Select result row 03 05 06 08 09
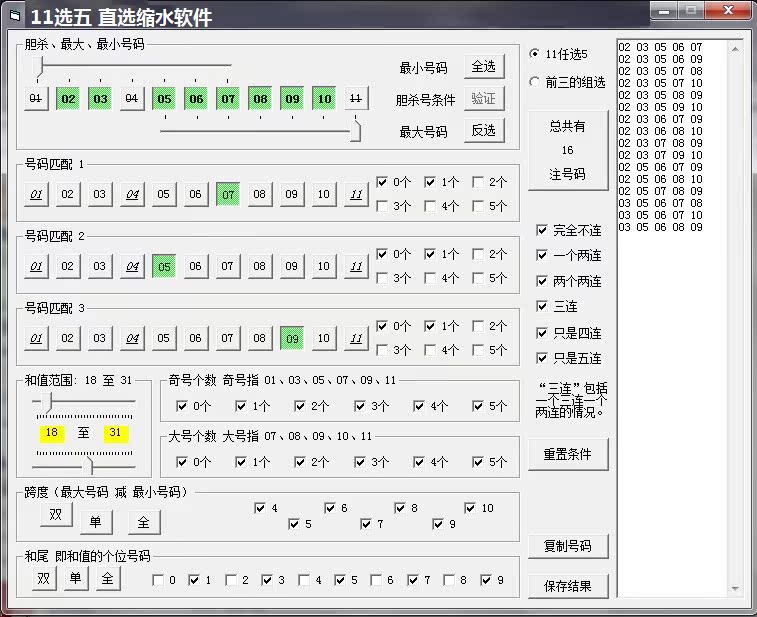Image resolution: width=757 pixels, height=617 pixels. 660,227
